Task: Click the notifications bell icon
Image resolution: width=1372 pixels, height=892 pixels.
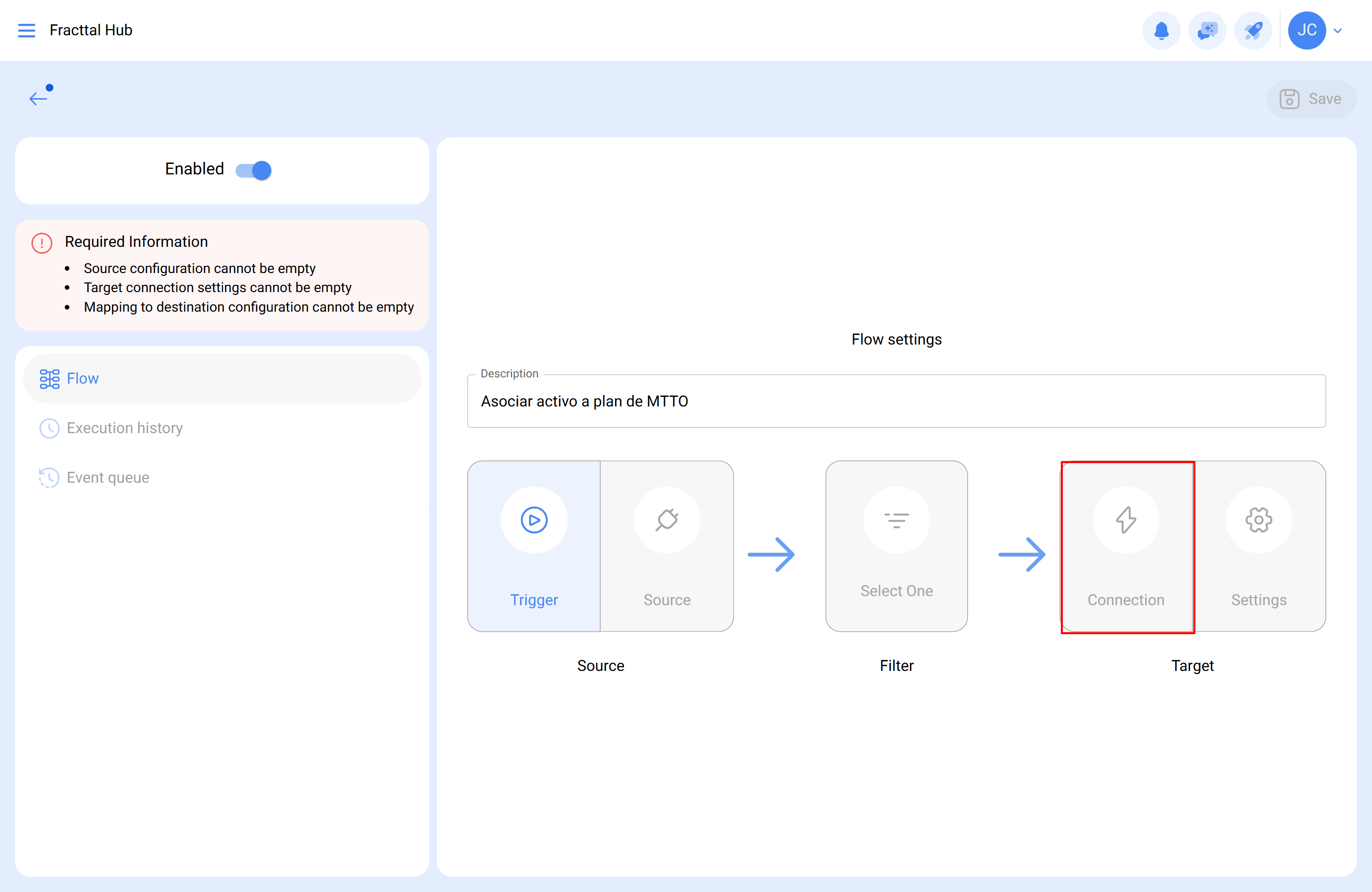Action: (x=1161, y=30)
